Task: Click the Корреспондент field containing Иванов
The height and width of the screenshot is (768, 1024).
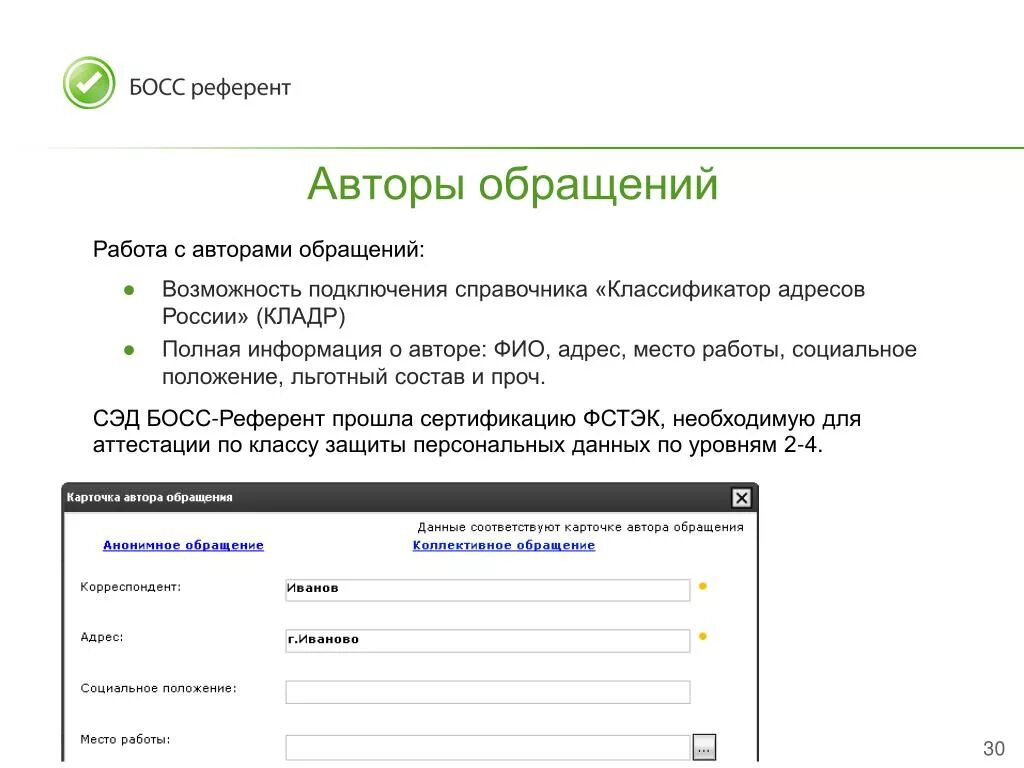Action: pos(487,590)
